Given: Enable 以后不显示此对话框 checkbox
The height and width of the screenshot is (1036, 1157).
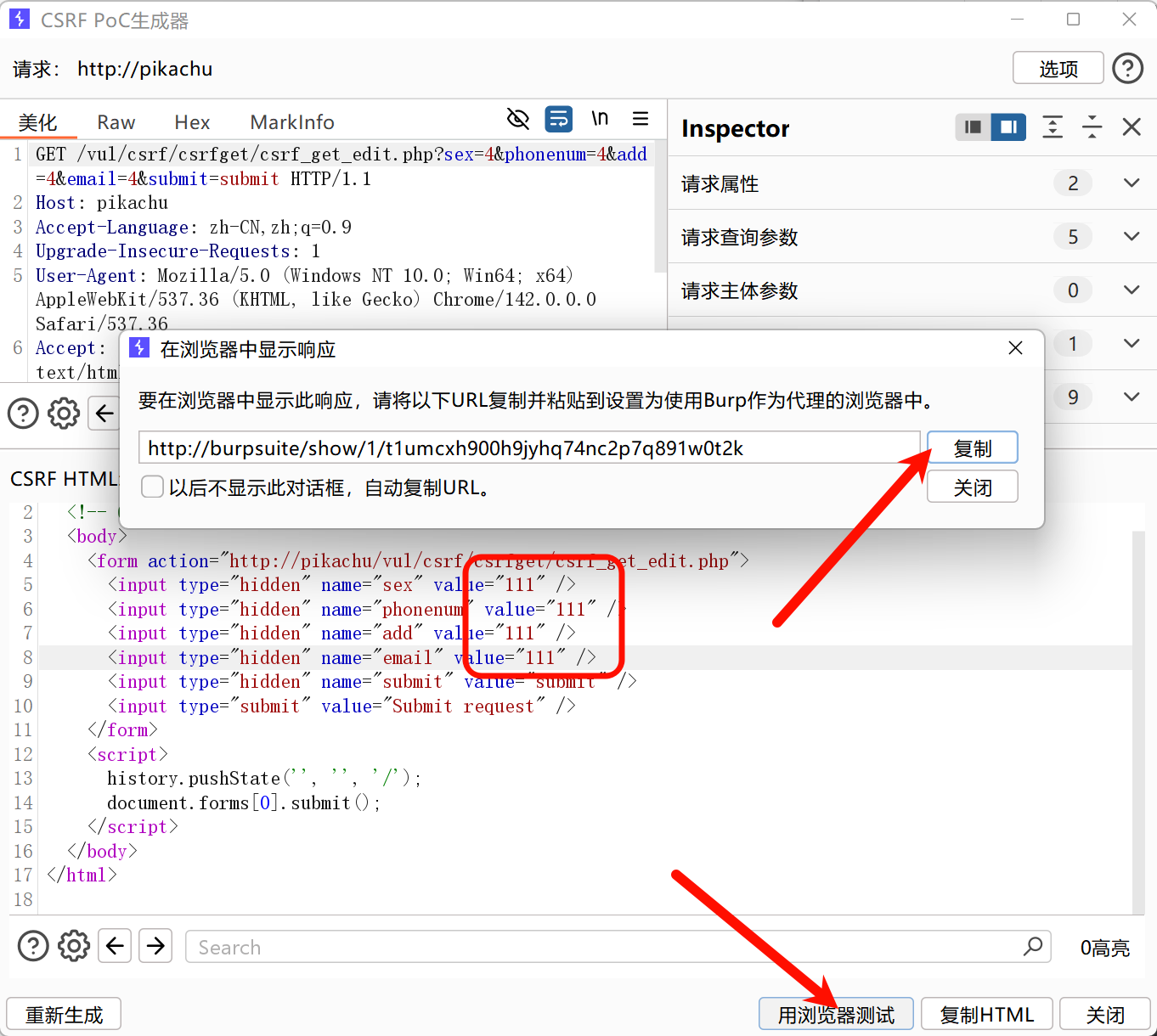Looking at the screenshot, I should (153, 487).
